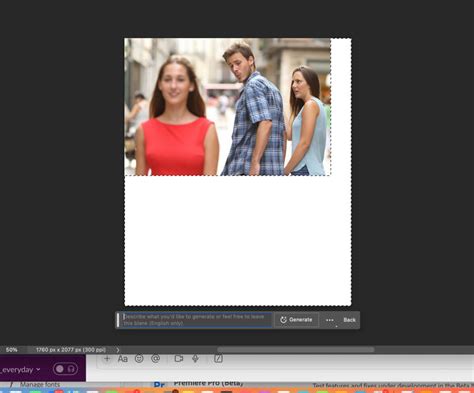Click the microphone audio clip icon in Slack
474x393 pixels.
[x=195, y=359]
